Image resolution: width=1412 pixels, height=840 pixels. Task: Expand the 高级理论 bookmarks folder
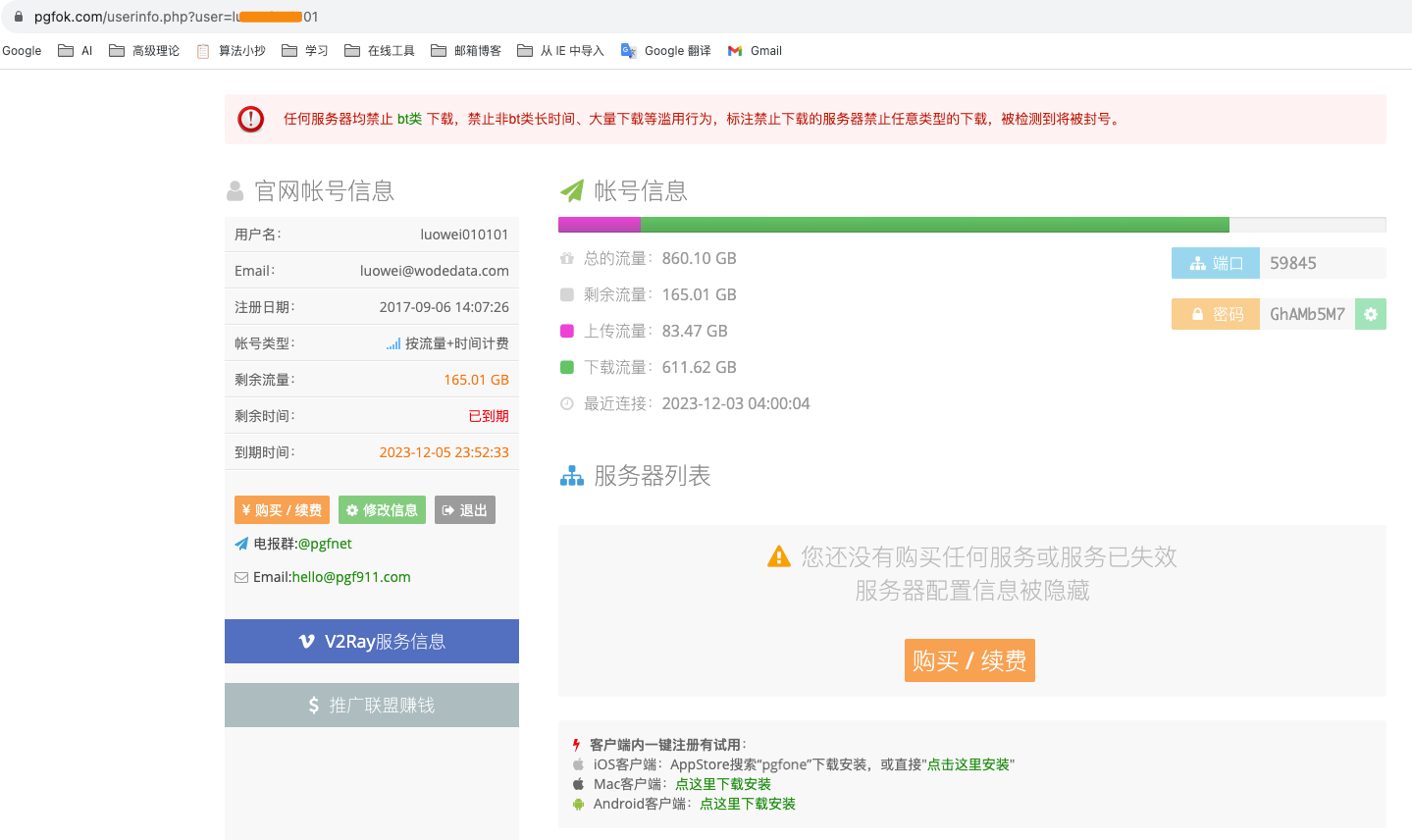point(144,51)
